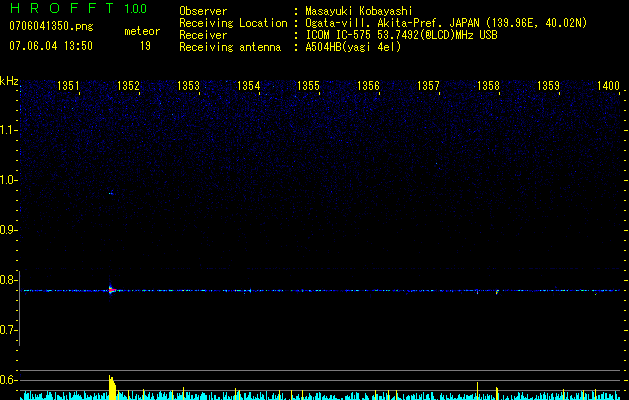Click the 1358 time axis marker
The width and height of the screenshot is (629, 400).
[488, 86]
